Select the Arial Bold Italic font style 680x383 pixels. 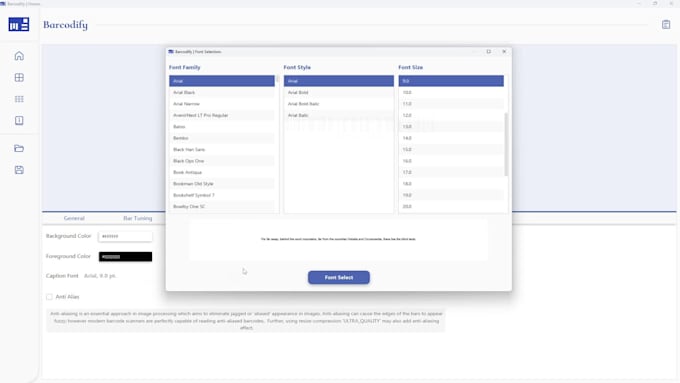click(339, 104)
